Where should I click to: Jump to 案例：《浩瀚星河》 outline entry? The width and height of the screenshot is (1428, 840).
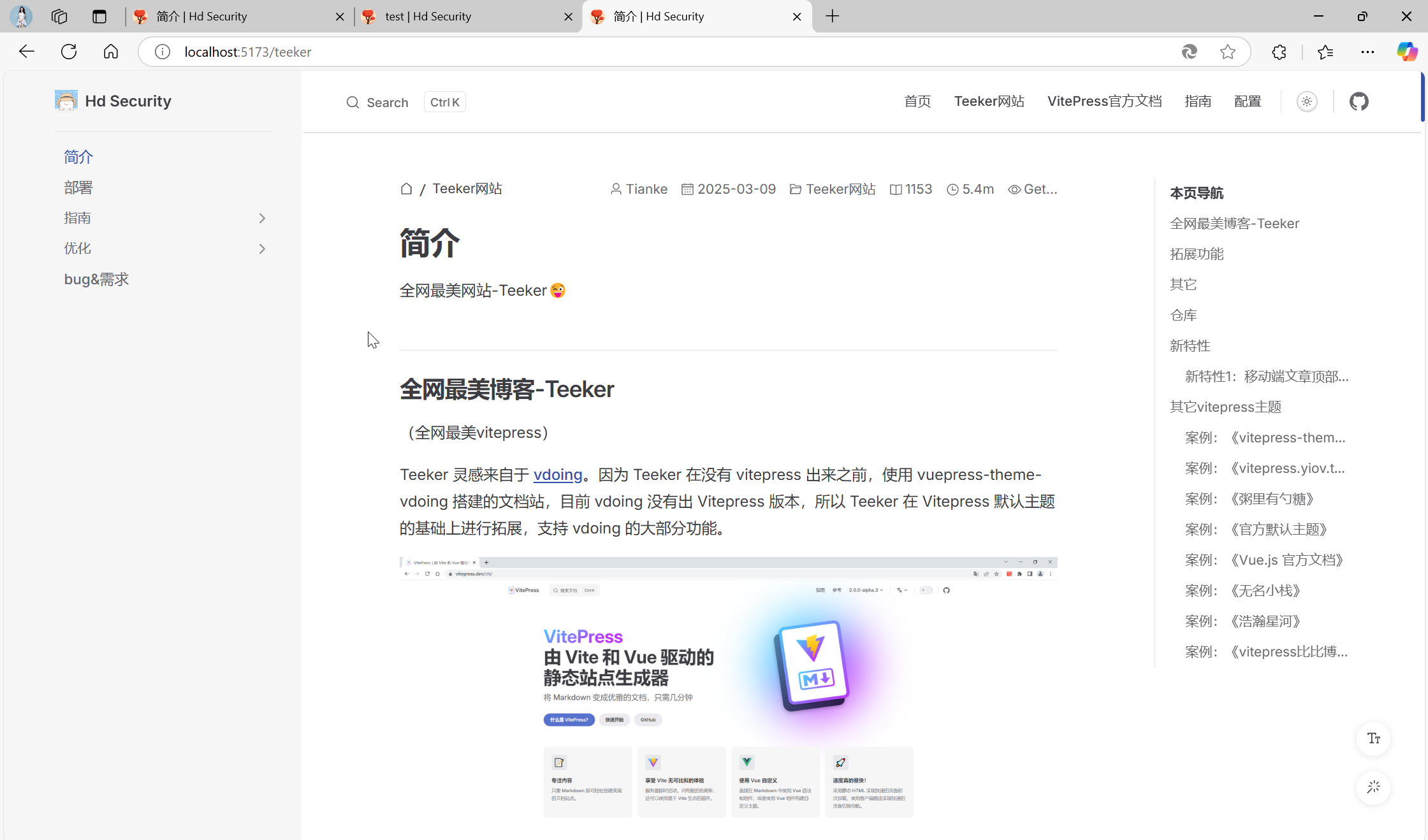pyautogui.click(x=1242, y=621)
